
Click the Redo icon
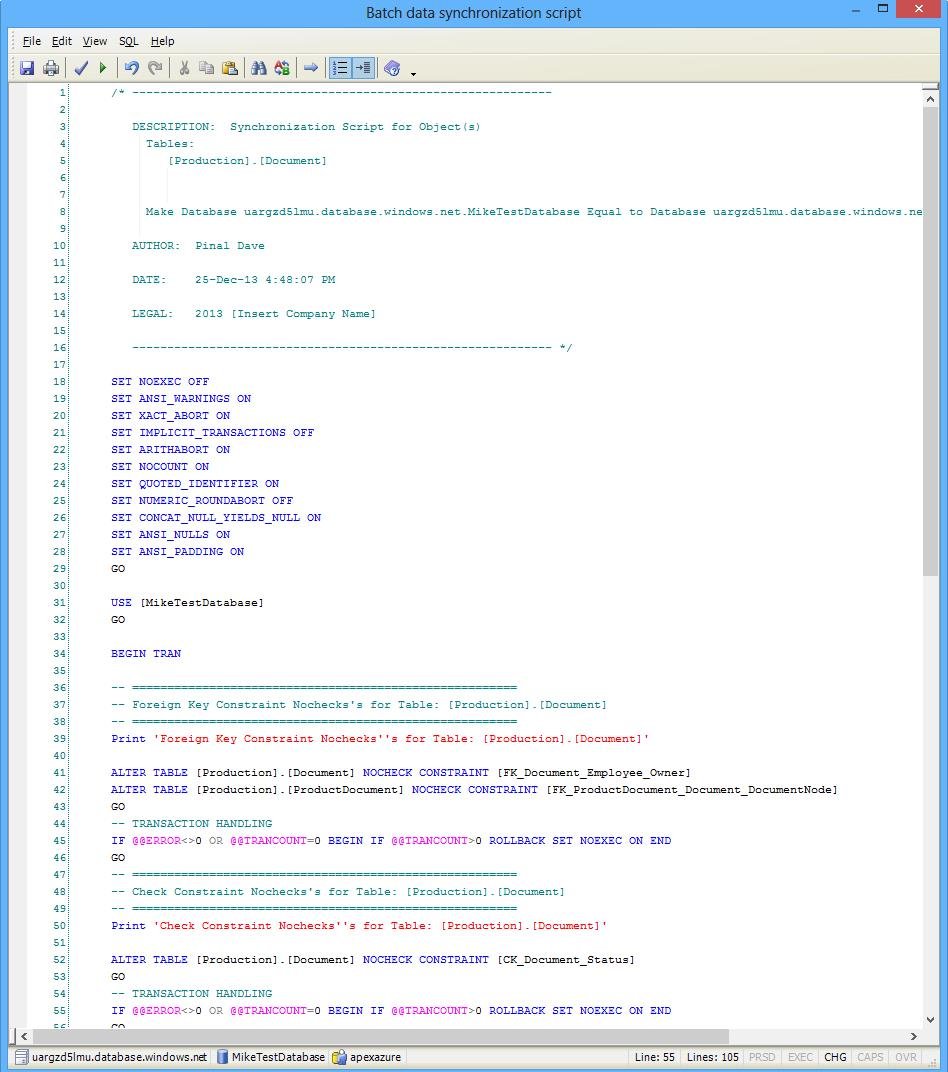(x=155, y=68)
